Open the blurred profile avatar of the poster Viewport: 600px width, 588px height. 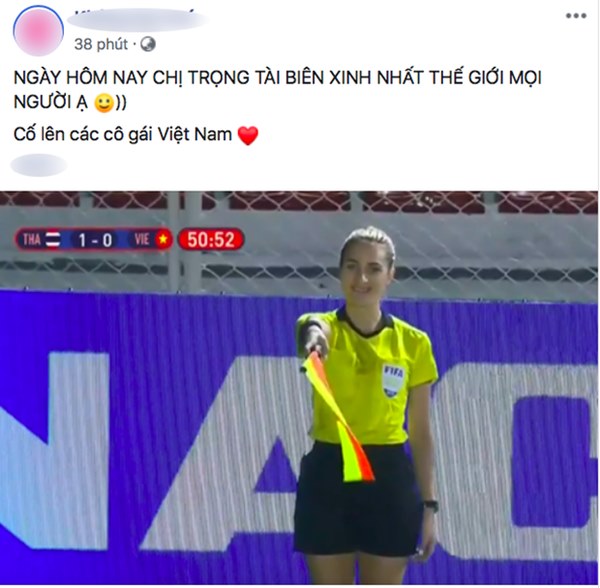click(x=38, y=30)
